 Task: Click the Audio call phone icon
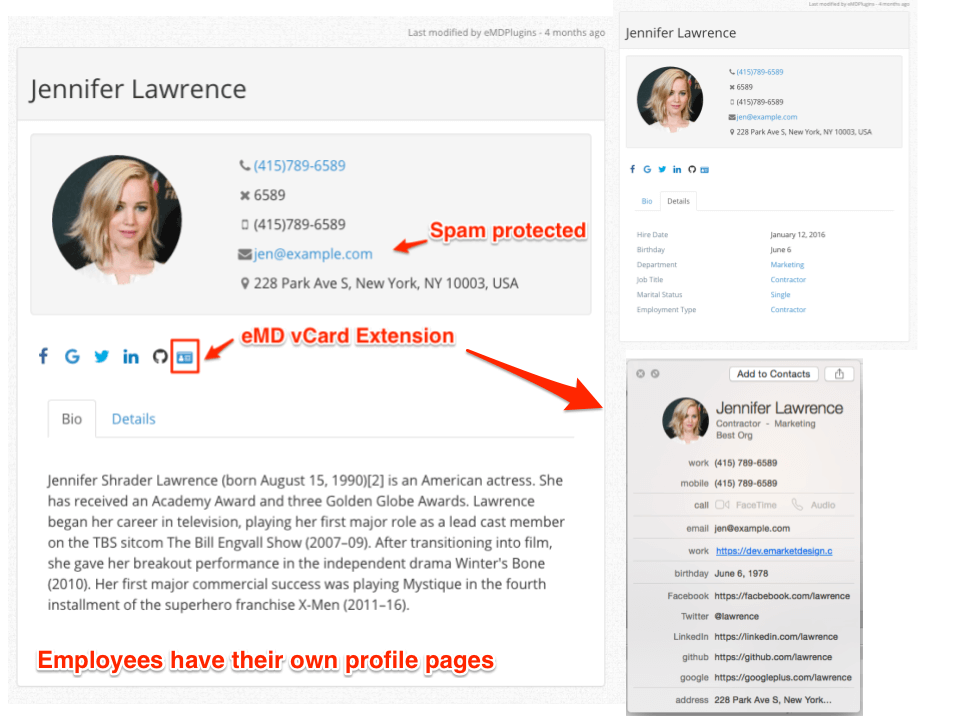(797, 505)
